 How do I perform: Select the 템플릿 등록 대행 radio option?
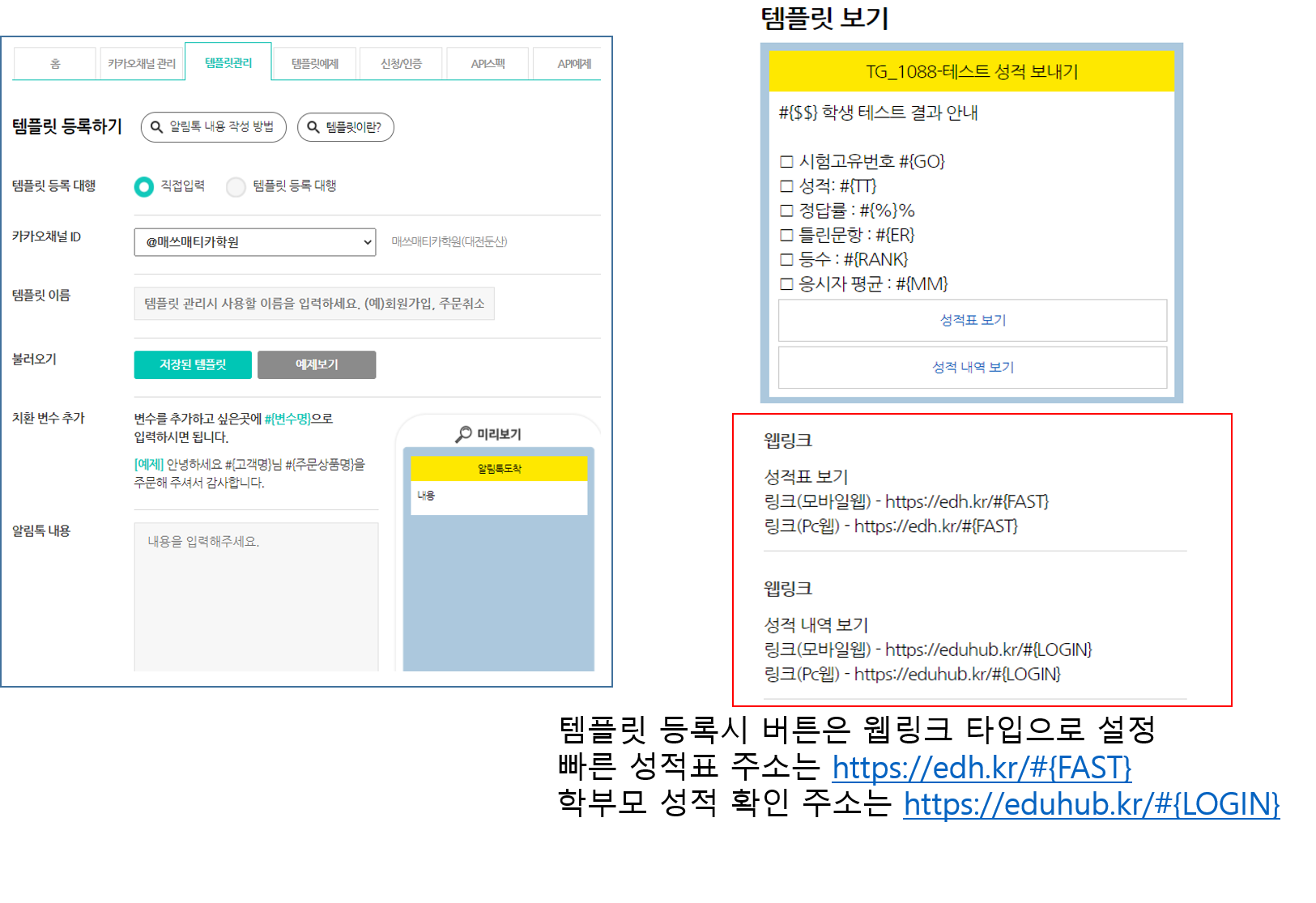[x=236, y=187]
